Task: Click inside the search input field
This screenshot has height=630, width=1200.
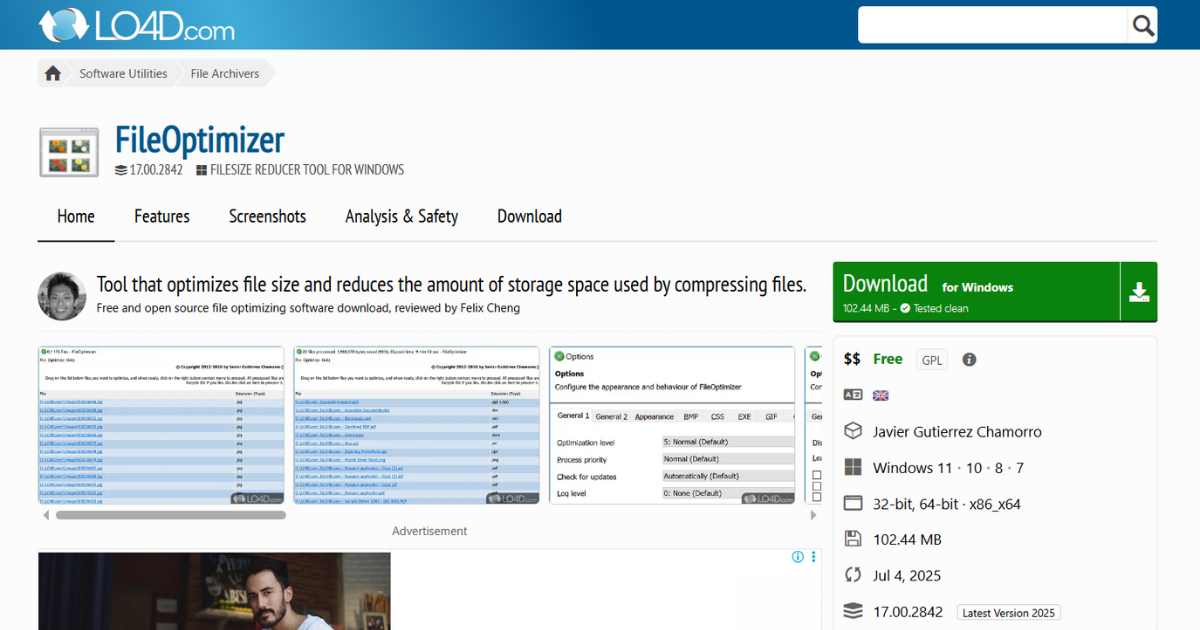Action: pos(990,24)
